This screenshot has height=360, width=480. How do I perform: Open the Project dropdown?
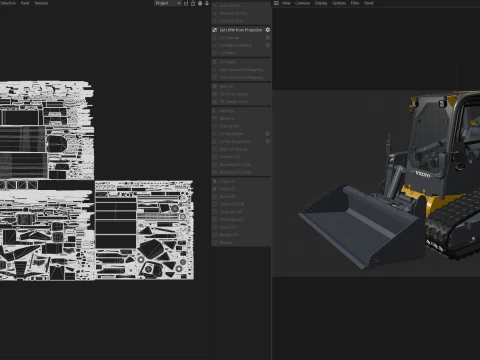[168, 3]
